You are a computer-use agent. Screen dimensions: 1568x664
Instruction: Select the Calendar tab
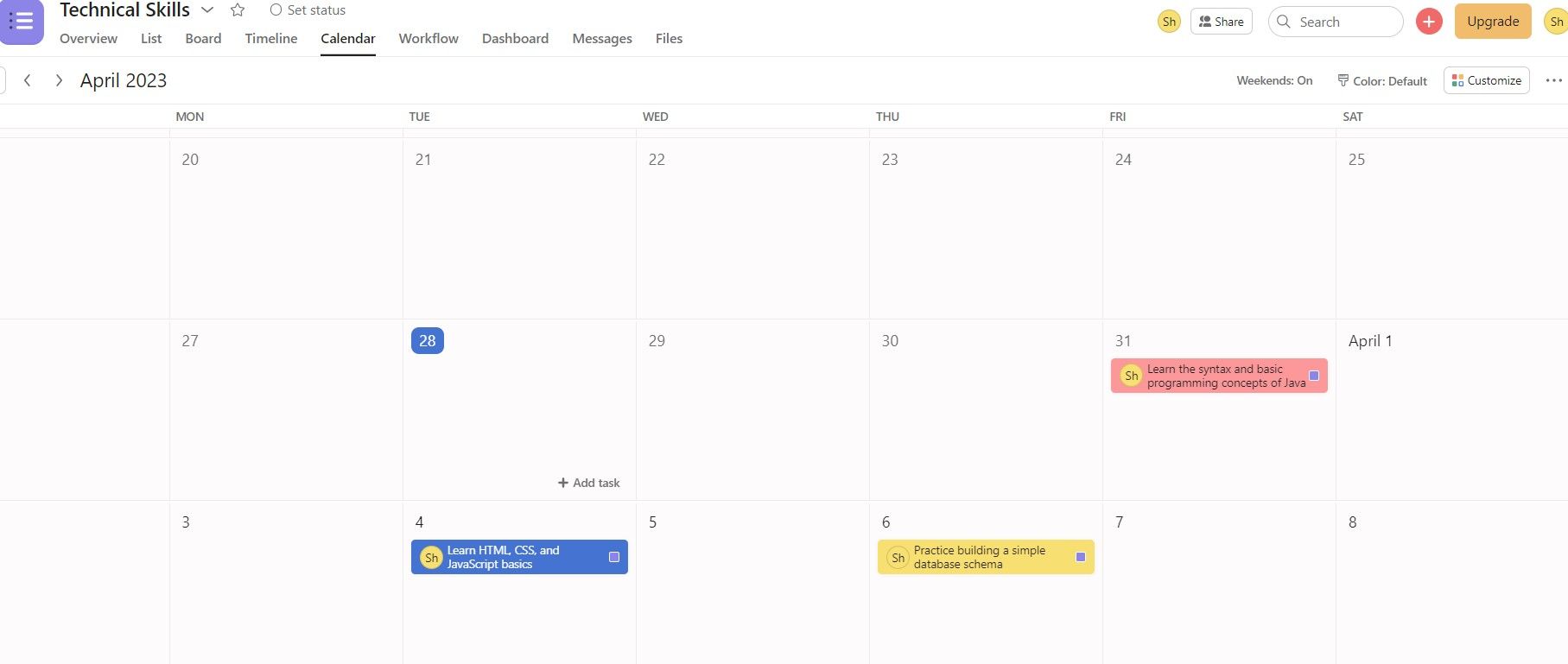pyautogui.click(x=347, y=38)
